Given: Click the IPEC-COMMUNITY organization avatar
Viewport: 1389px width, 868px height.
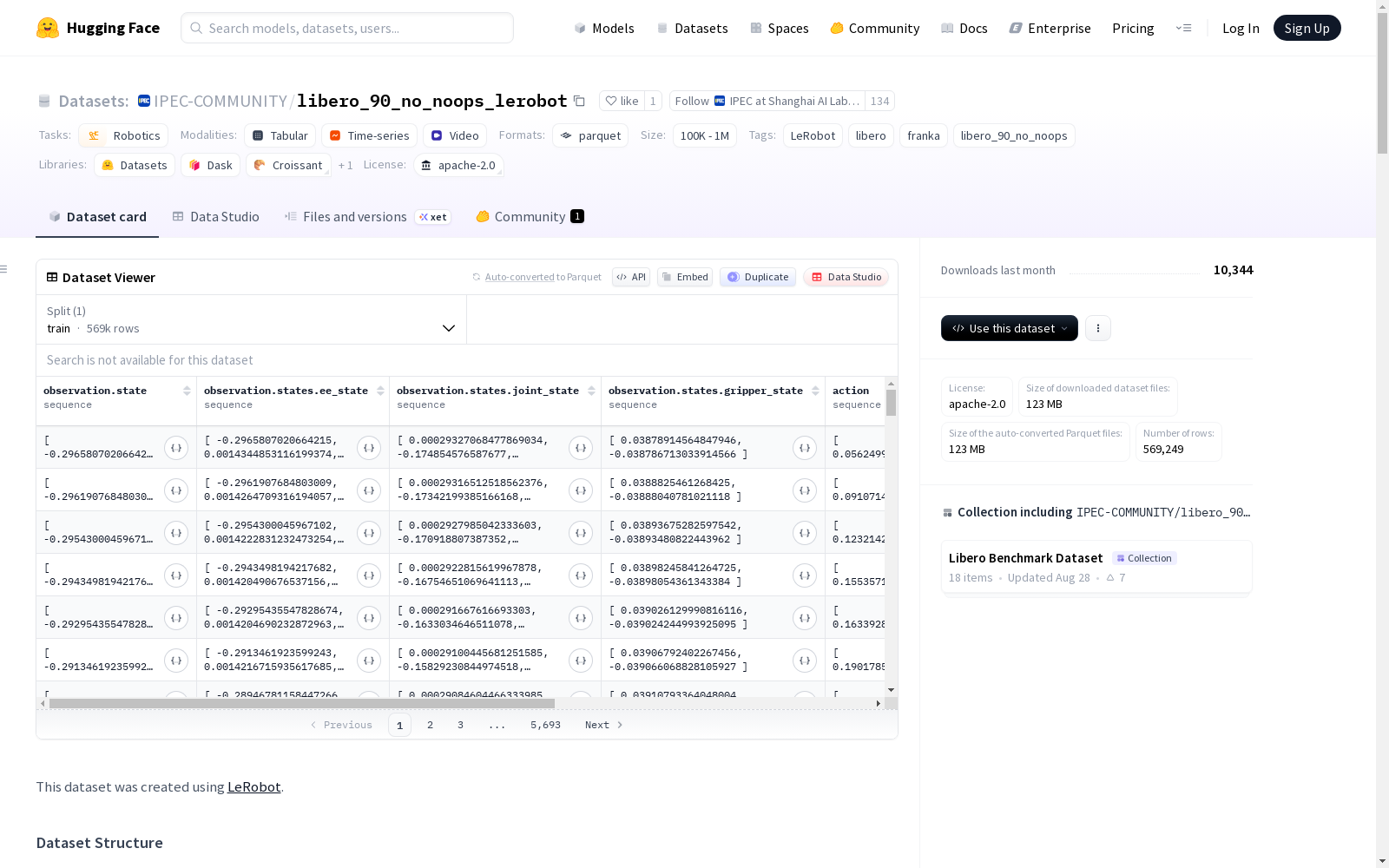Looking at the screenshot, I should (144, 101).
